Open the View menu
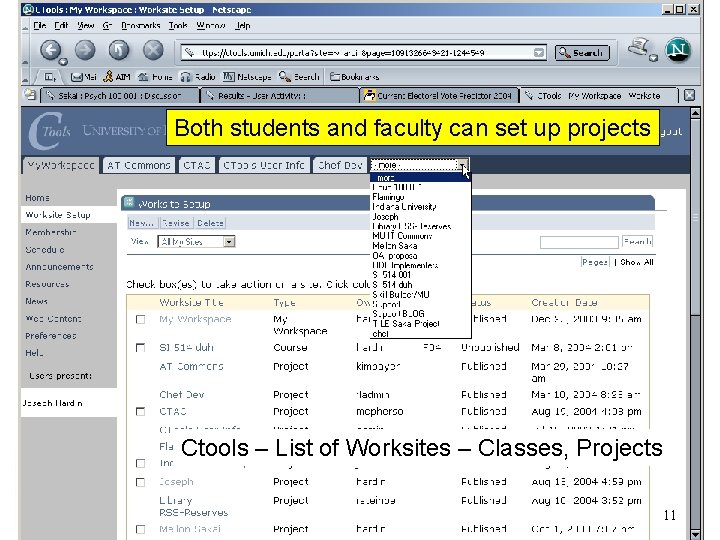Image resolution: width=720 pixels, height=540 pixels. pos(85,25)
